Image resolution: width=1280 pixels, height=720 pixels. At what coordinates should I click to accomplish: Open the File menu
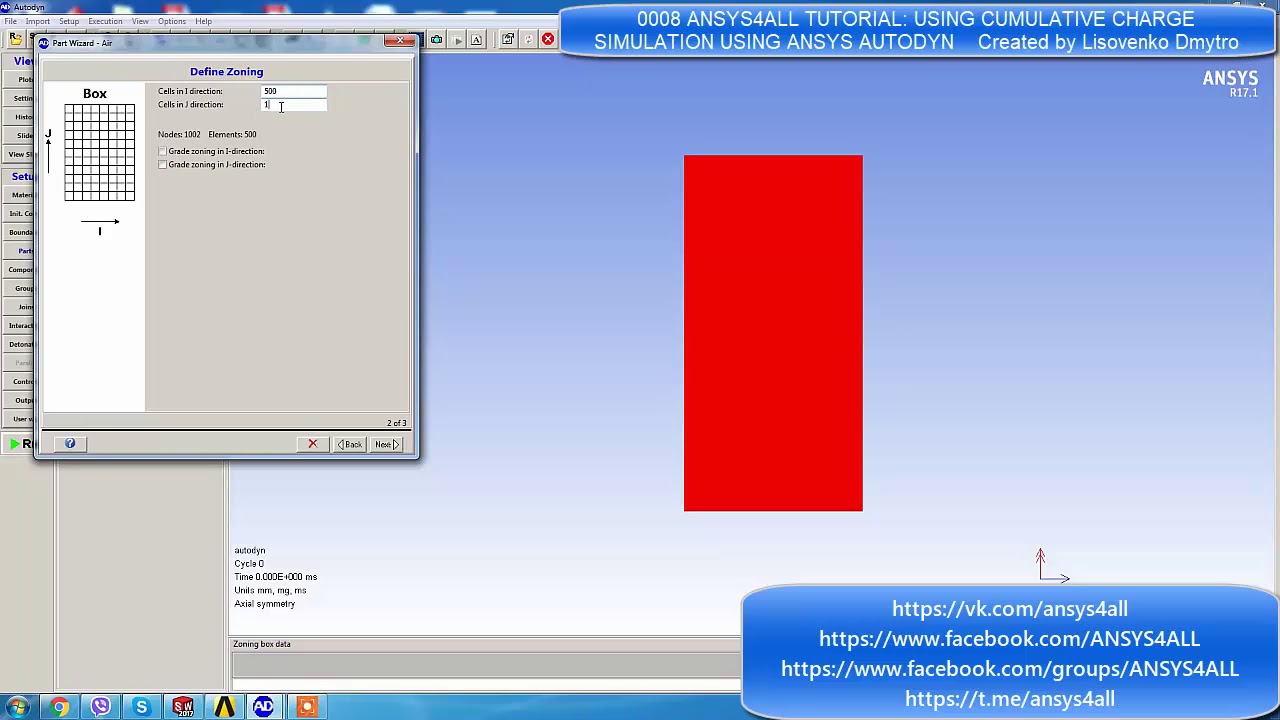pos(10,21)
